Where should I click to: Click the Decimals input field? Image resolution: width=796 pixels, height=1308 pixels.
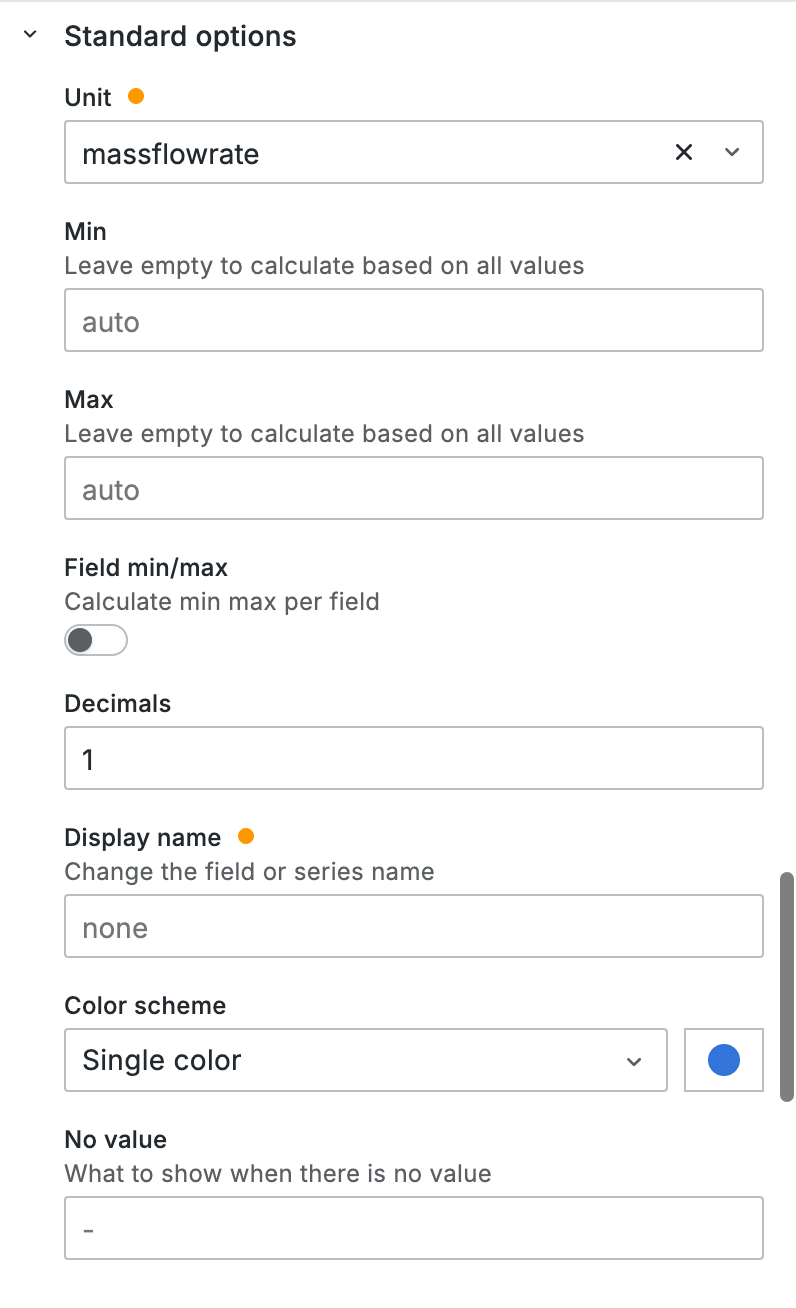pos(413,759)
